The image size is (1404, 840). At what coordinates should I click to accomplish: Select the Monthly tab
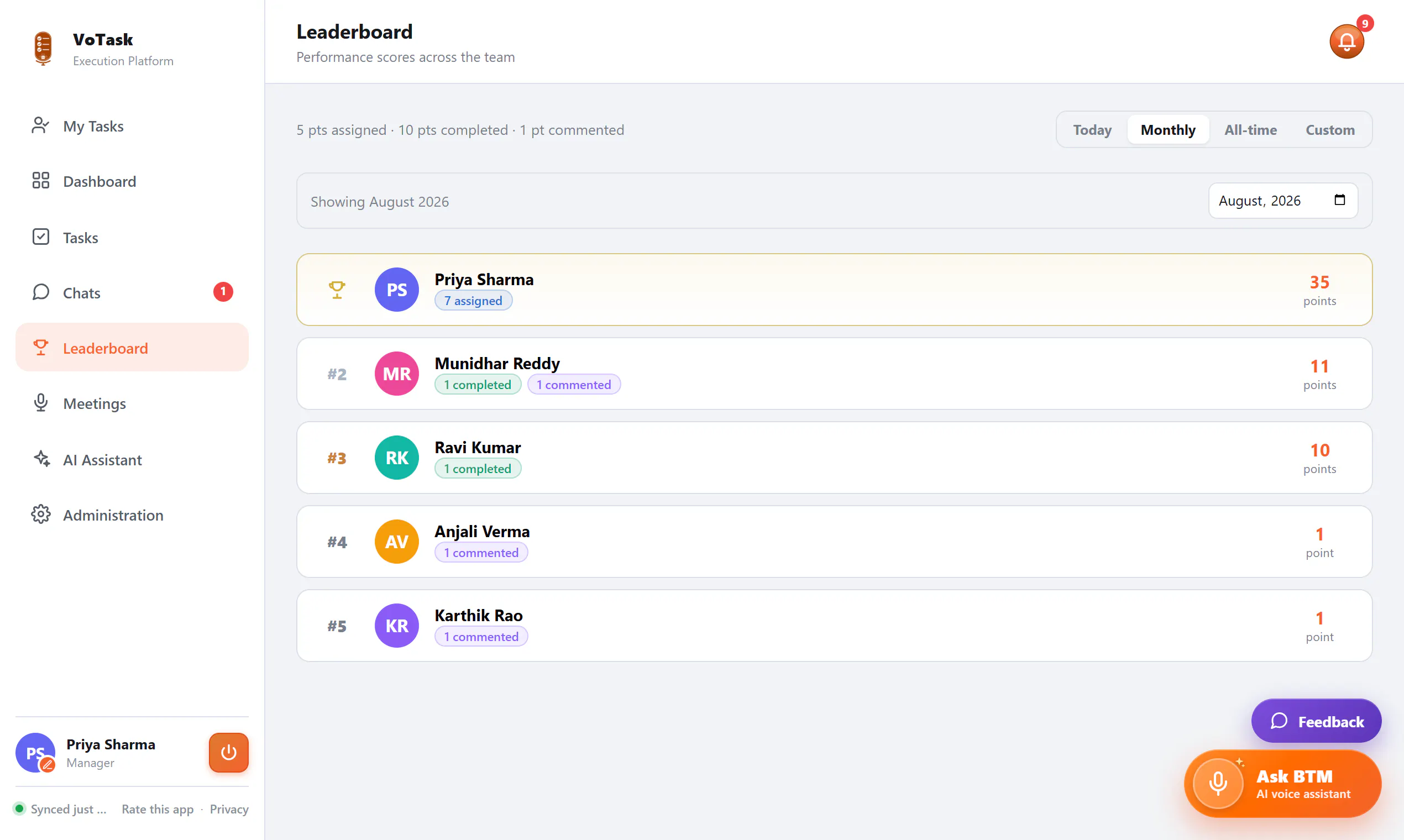click(x=1168, y=130)
